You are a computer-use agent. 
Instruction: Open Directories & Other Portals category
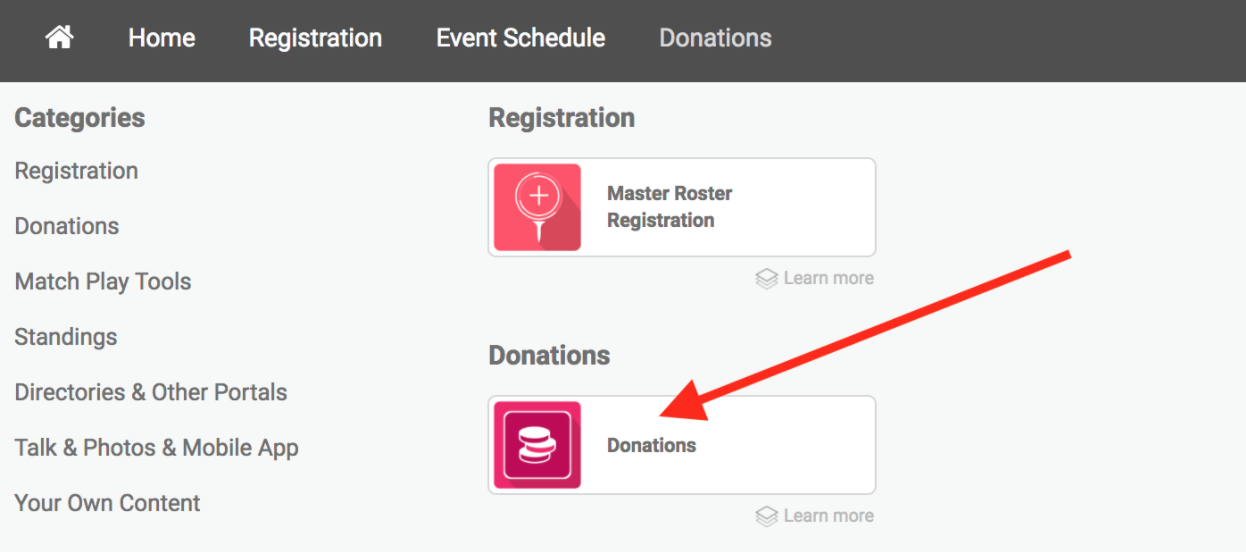tap(151, 392)
